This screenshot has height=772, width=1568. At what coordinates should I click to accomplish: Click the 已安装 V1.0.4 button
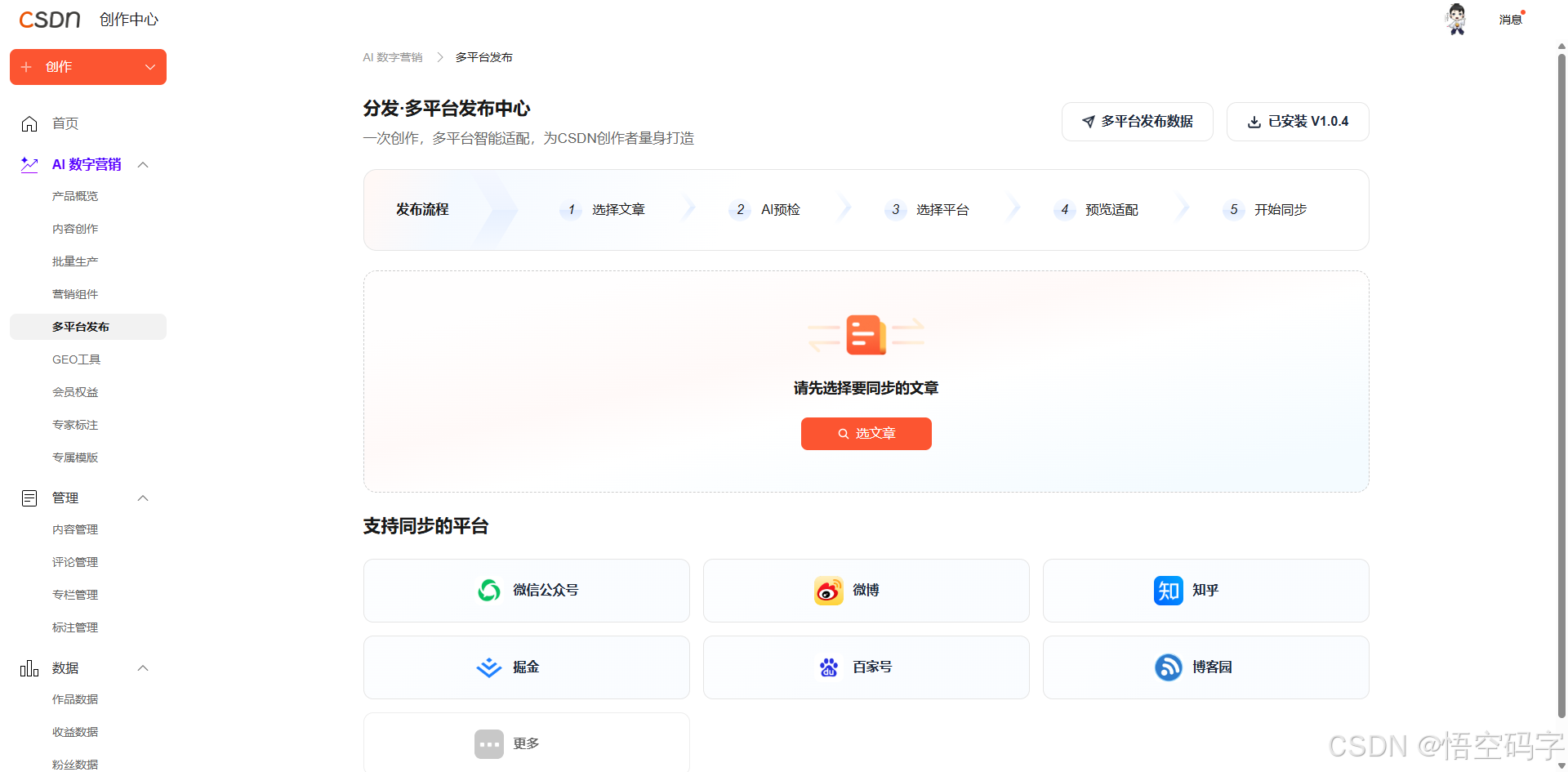tap(1298, 122)
